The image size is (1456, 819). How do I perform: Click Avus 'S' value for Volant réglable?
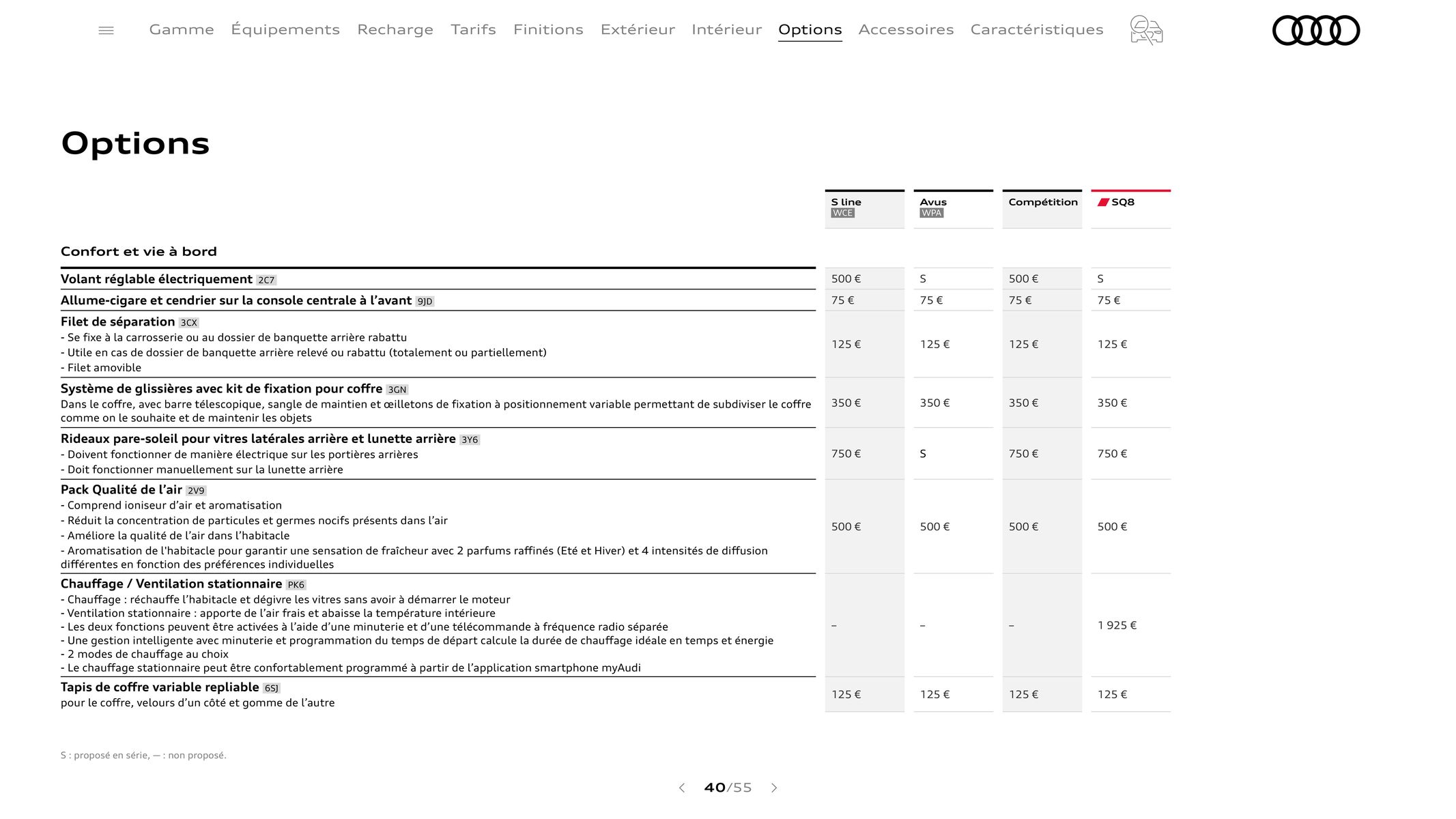point(923,278)
